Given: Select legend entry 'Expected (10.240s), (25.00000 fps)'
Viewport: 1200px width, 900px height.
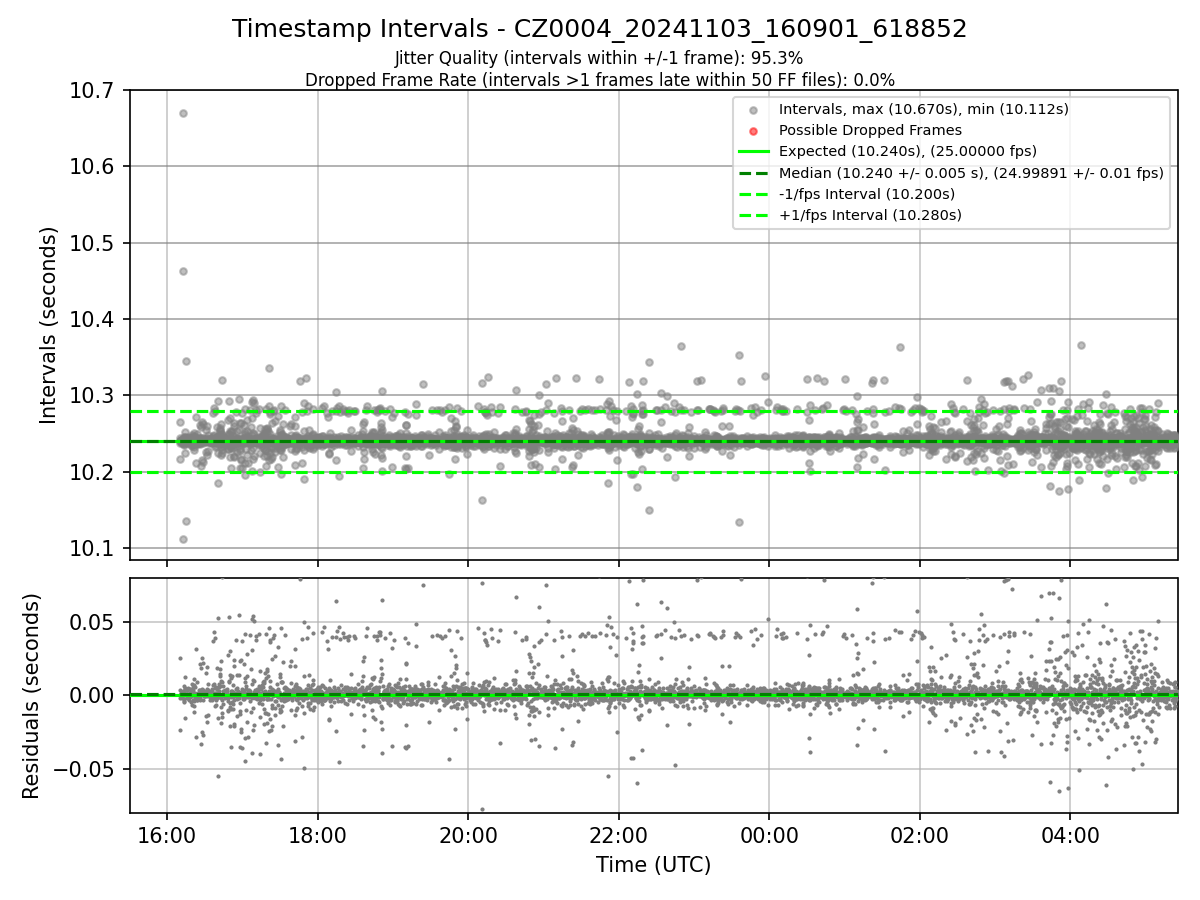Looking at the screenshot, I should pyautogui.click(x=907, y=151).
